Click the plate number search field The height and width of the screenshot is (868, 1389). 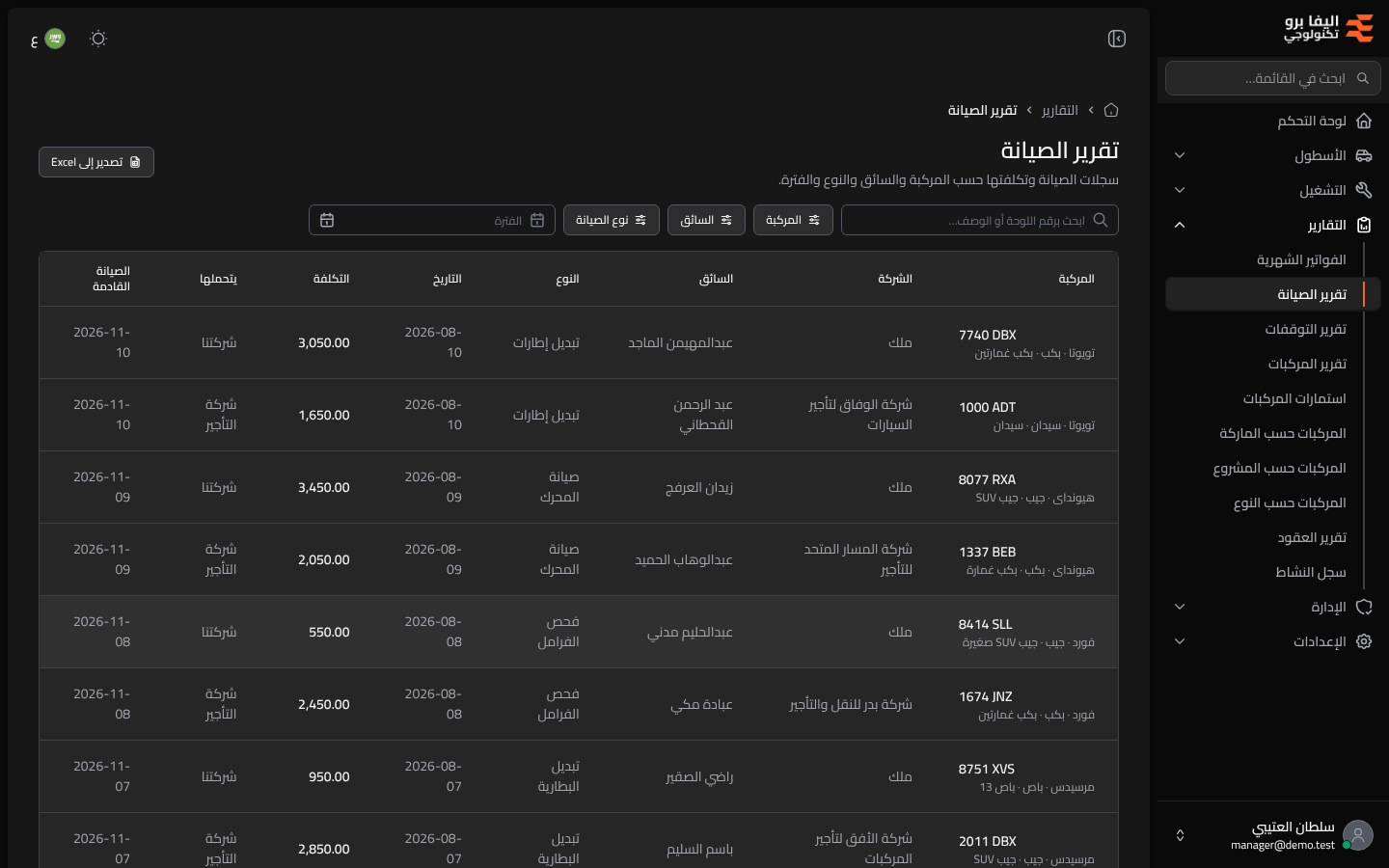click(980, 220)
